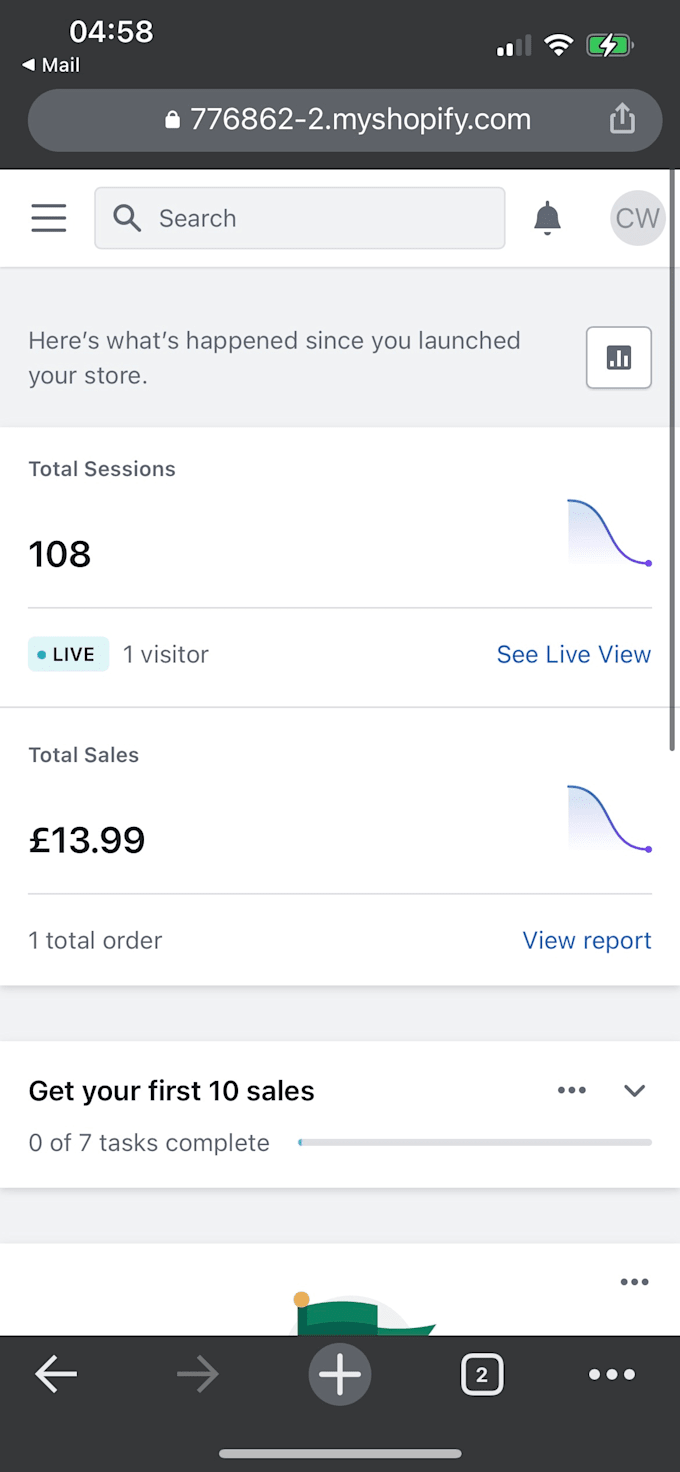Click the CW account avatar
The width and height of the screenshot is (680, 1472).
pyautogui.click(x=637, y=217)
